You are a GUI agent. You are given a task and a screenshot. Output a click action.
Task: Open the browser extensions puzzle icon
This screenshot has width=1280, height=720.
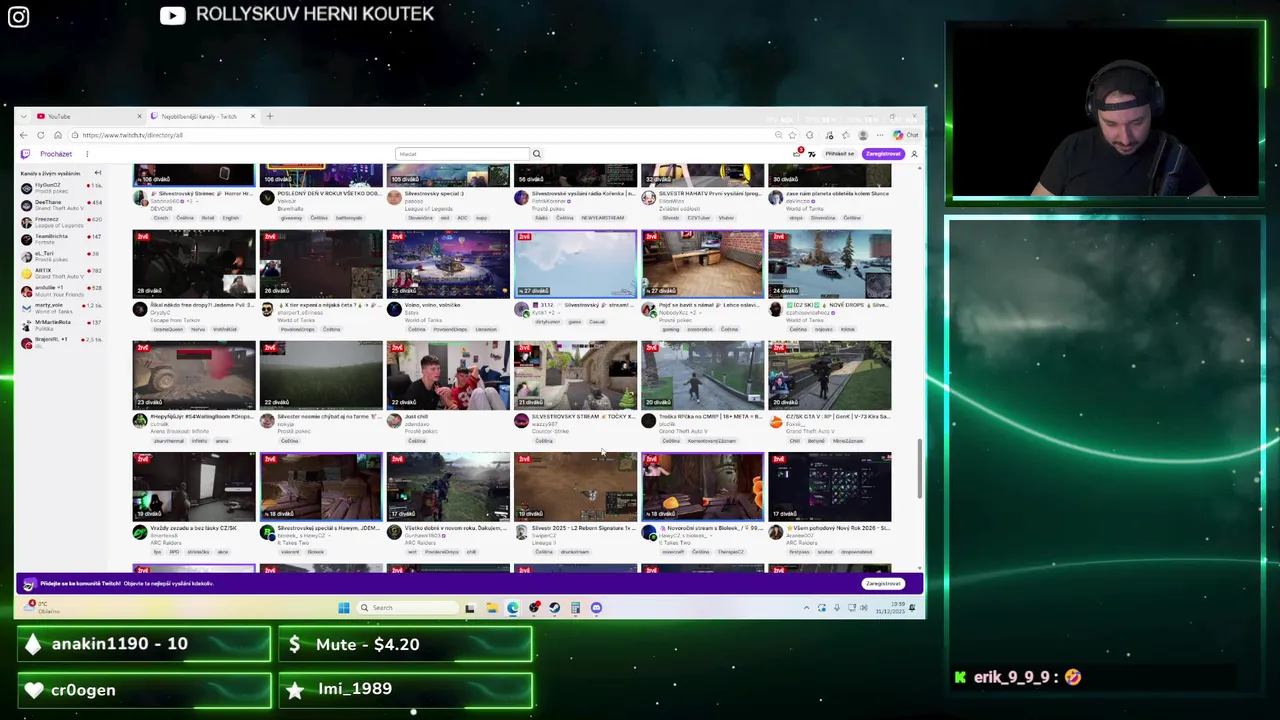click(810, 135)
